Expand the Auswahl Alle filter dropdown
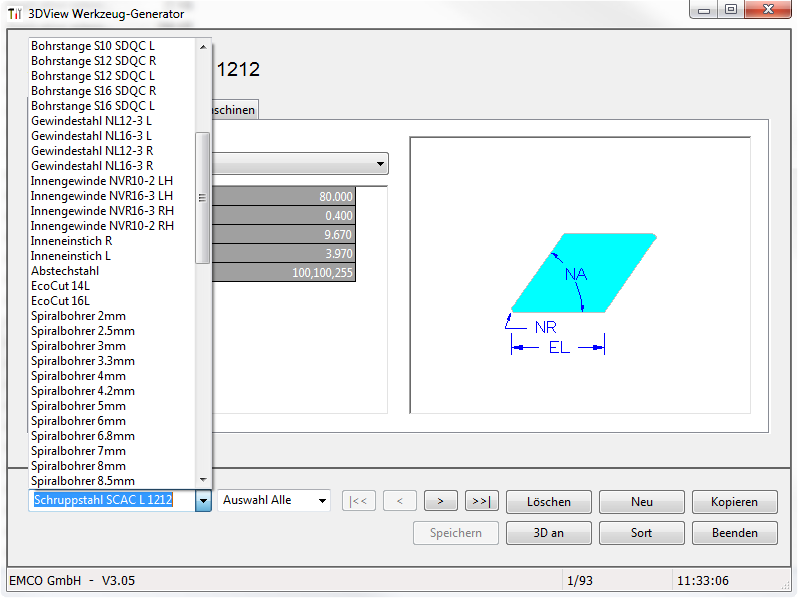 pos(321,500)
